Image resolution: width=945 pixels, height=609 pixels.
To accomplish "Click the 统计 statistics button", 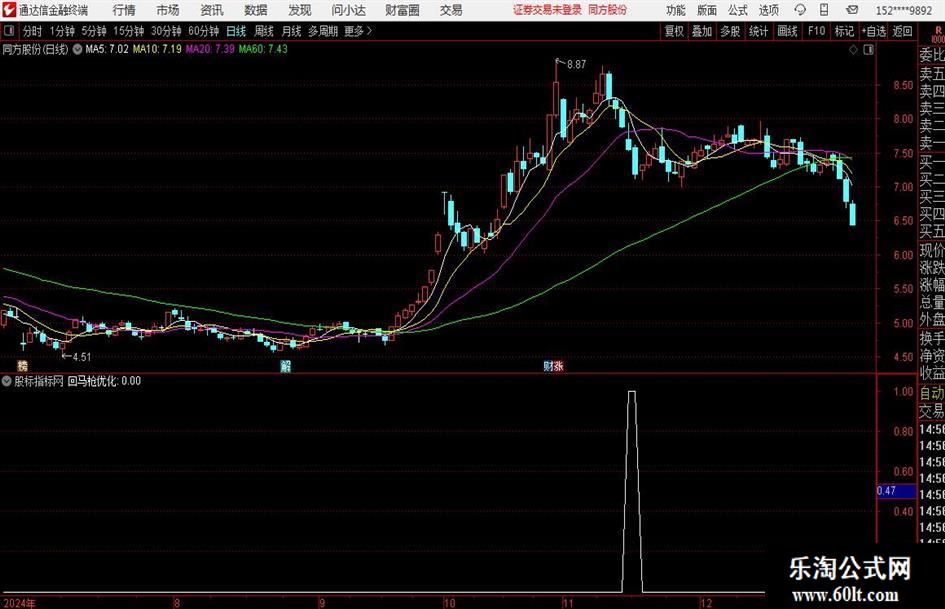I will 758,31.
